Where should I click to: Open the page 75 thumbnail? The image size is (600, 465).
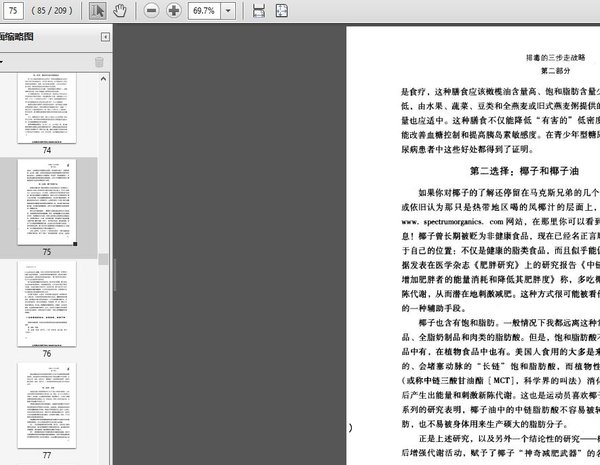(47, 202)
